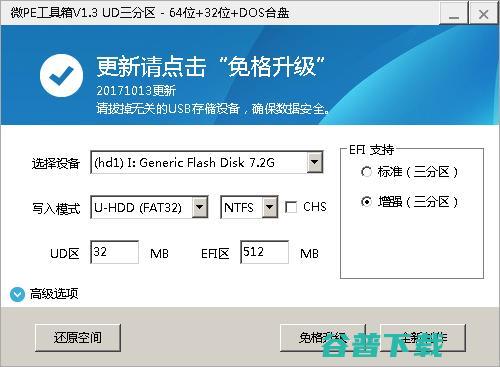Click the 还原空间 button
Image resolution: width=500 pixels, height=367 pixels.
[78, 338]
